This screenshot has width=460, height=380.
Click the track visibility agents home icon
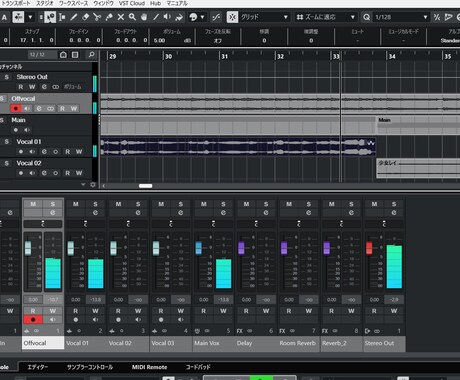click(x=63, y=55)
